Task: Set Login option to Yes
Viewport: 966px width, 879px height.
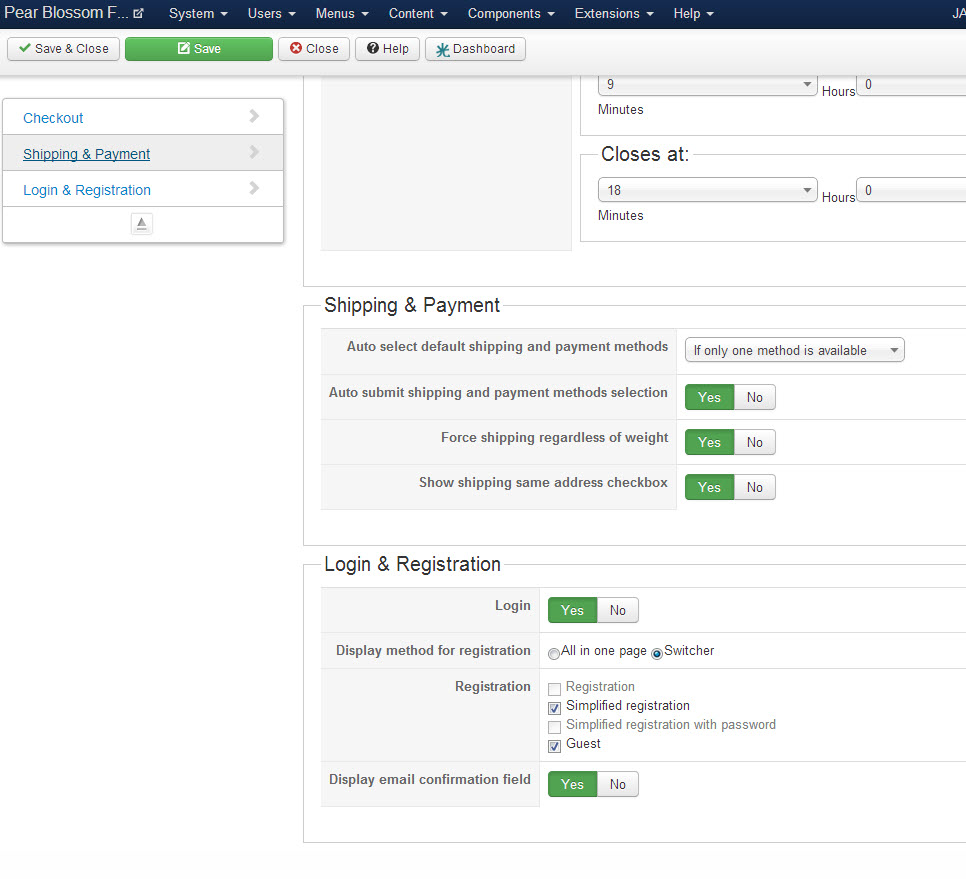Action: (x=572, y=610)
